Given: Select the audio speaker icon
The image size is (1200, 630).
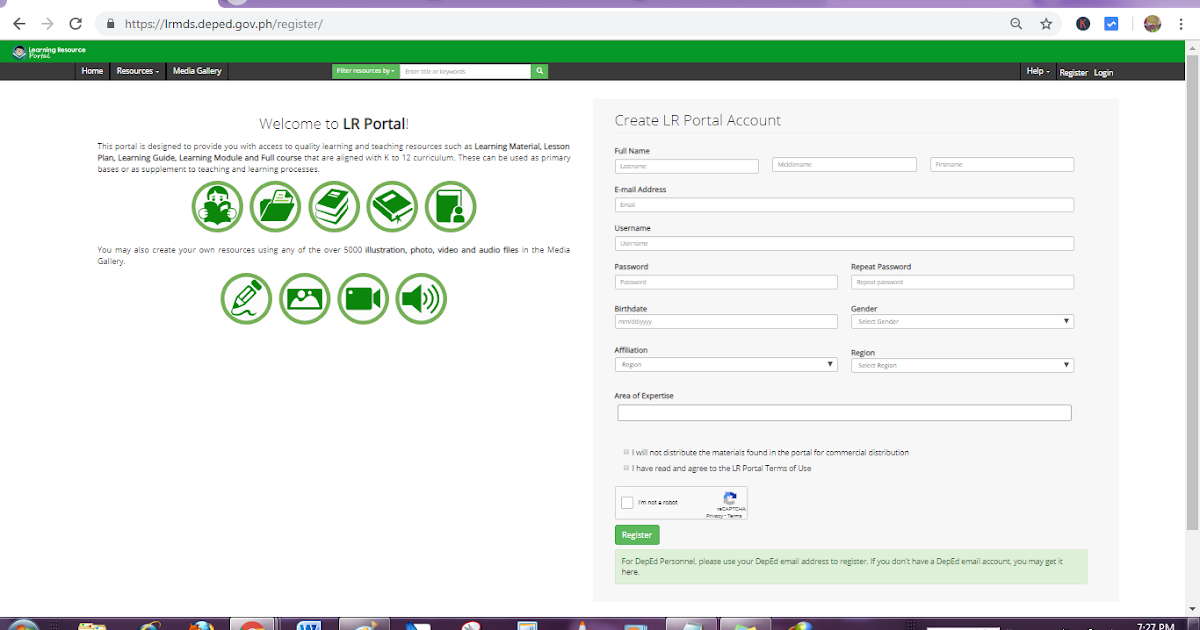Looking at the screenshot, I should pyautogui.click(x=421, y=298).
